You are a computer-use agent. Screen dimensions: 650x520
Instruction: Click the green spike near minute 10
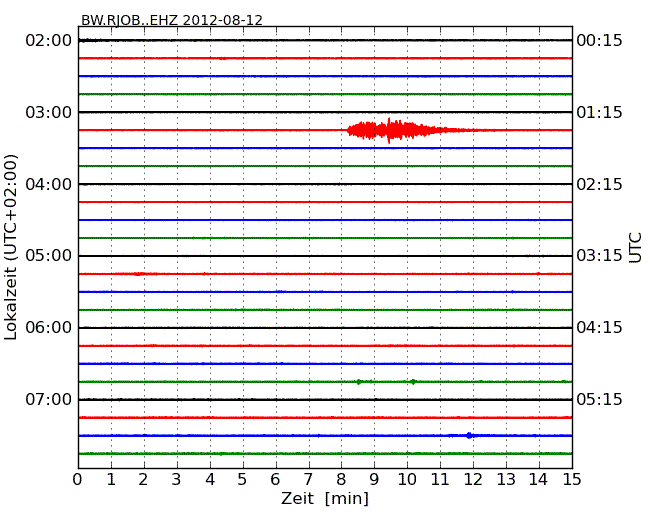click(413, 382)
